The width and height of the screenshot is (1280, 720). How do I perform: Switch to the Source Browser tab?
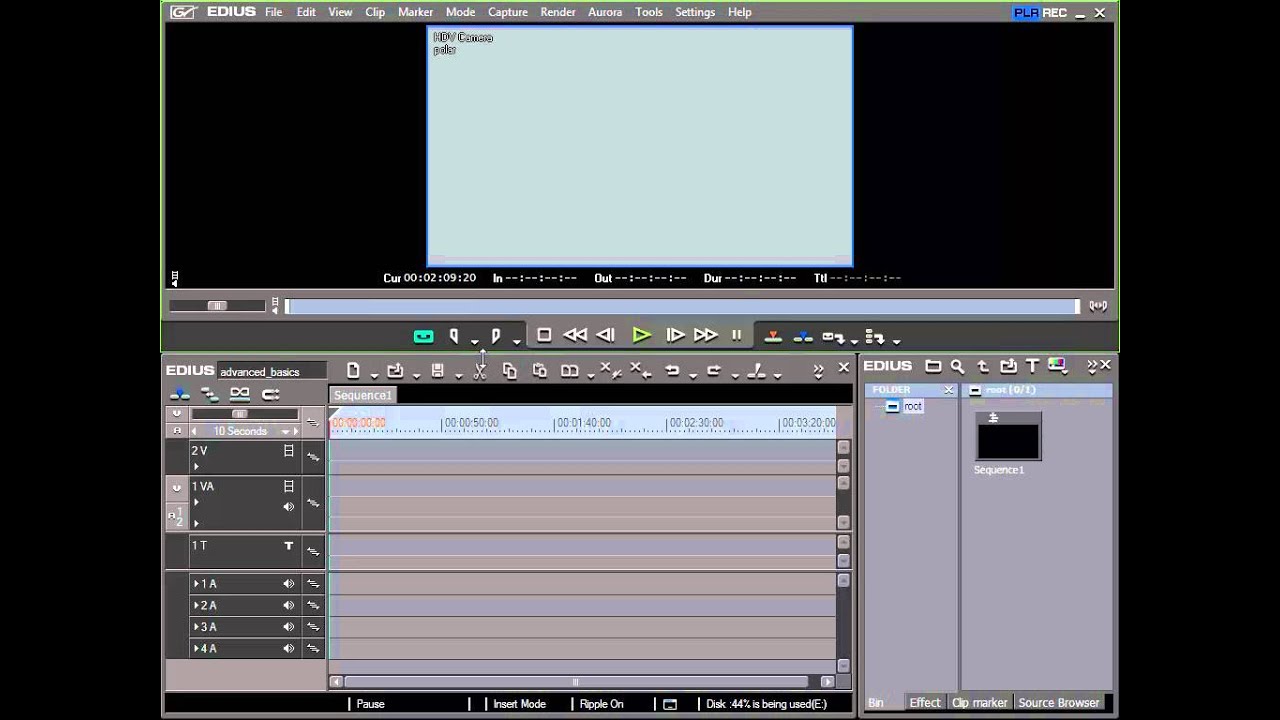[x=1058, y=703]
